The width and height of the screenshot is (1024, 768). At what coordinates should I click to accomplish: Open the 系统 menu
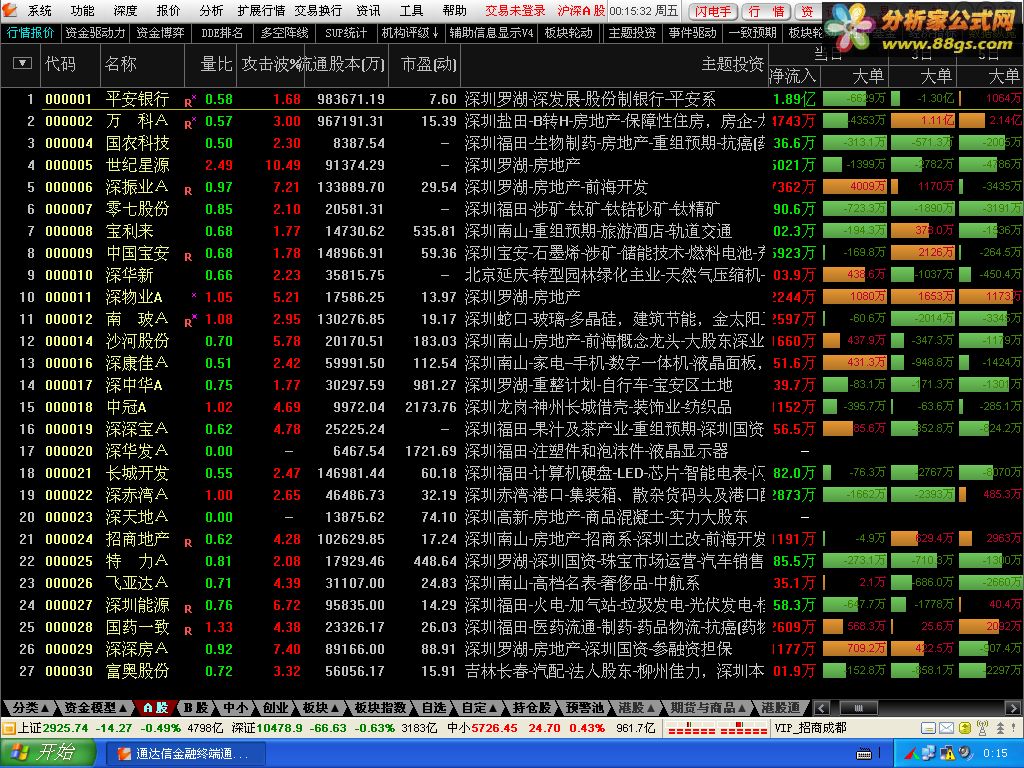[40, 10]
